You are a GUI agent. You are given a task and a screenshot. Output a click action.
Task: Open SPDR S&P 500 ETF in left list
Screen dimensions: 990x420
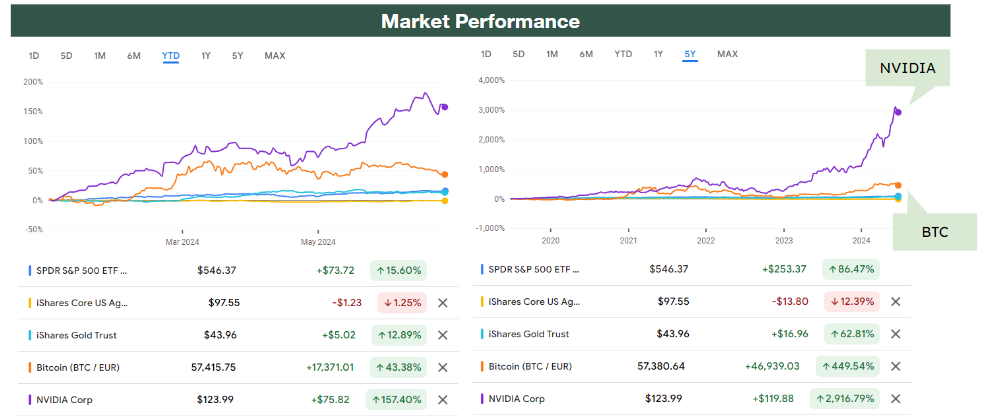pos(81,270)
